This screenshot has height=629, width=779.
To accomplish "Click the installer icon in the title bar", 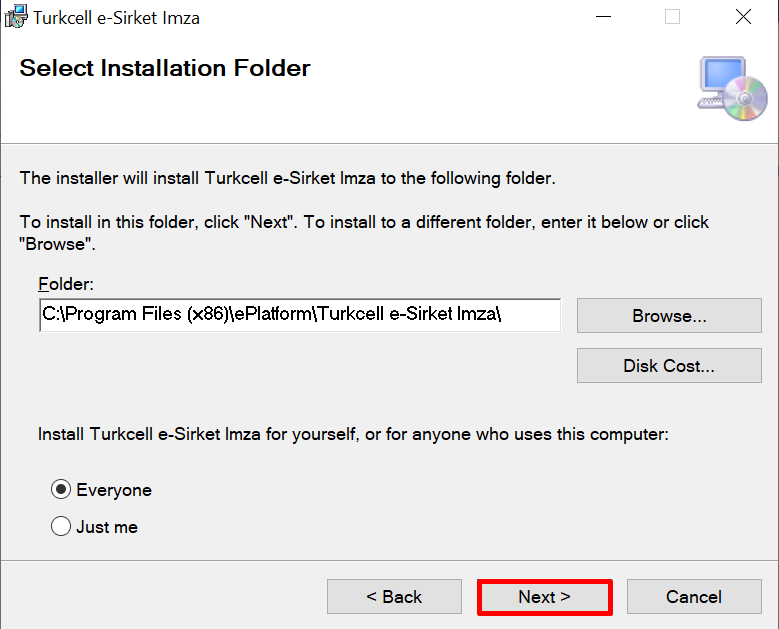I will click(16, 17).
